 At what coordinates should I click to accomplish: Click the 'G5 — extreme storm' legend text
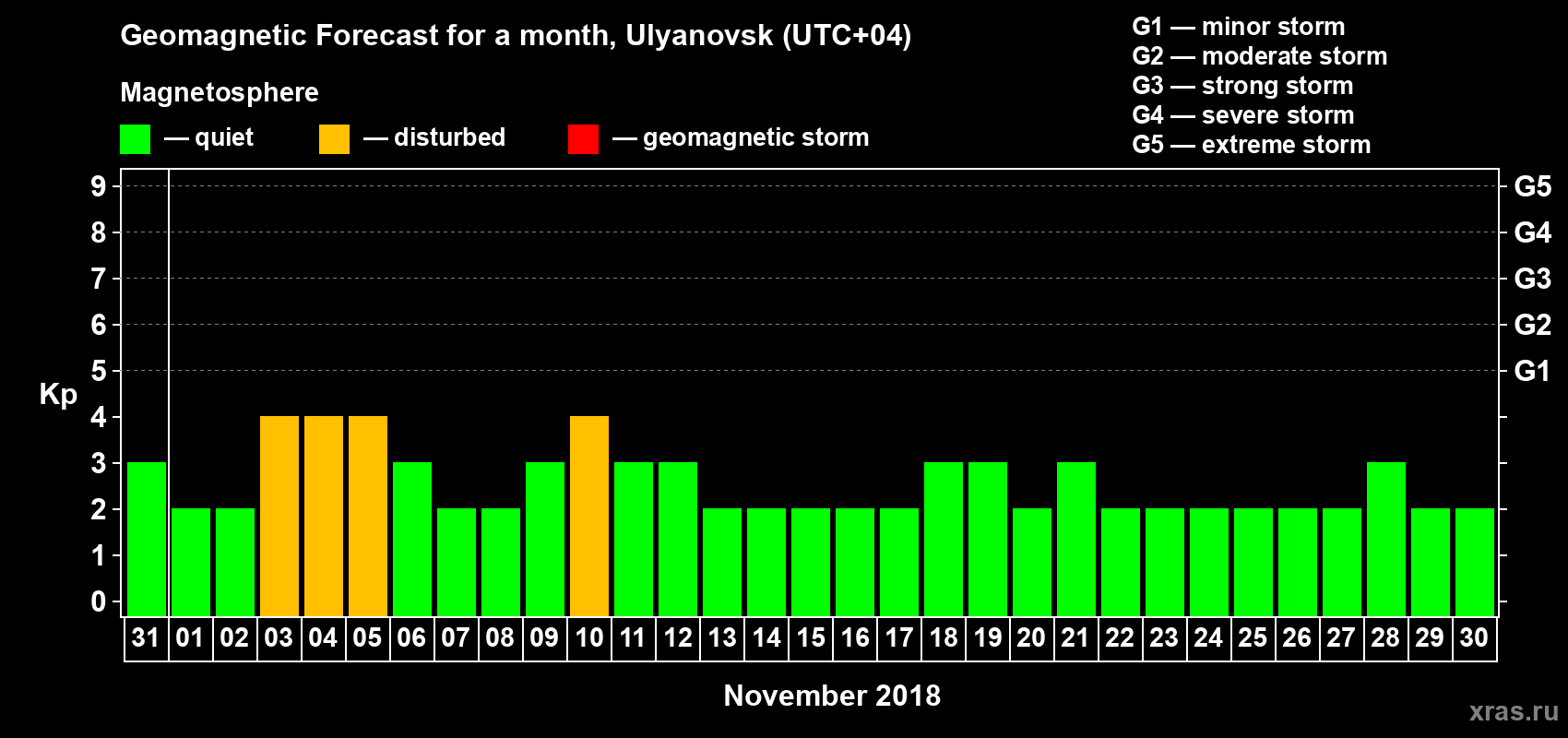[1252, 145]
